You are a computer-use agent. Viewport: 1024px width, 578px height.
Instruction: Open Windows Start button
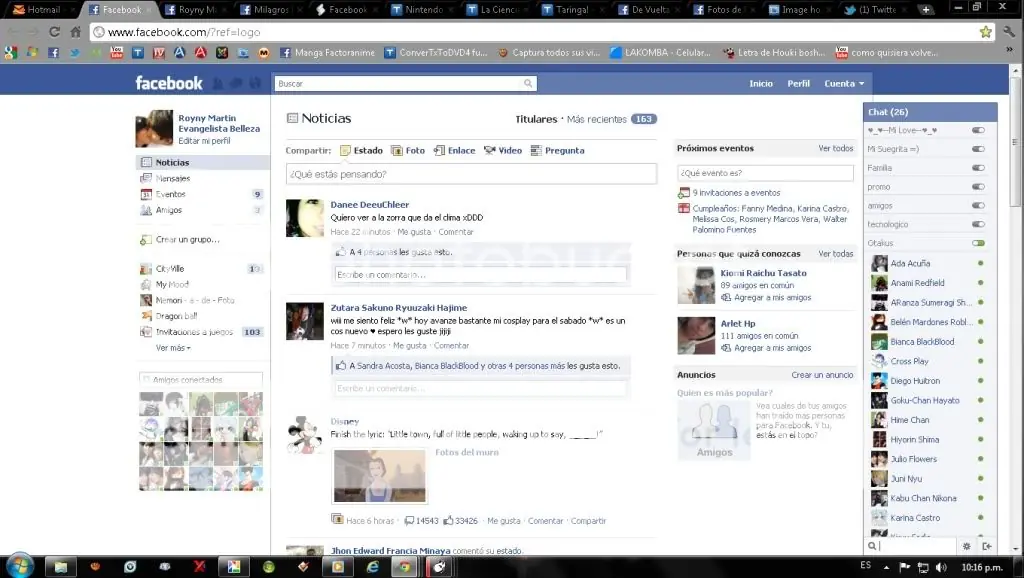[20, 566]
